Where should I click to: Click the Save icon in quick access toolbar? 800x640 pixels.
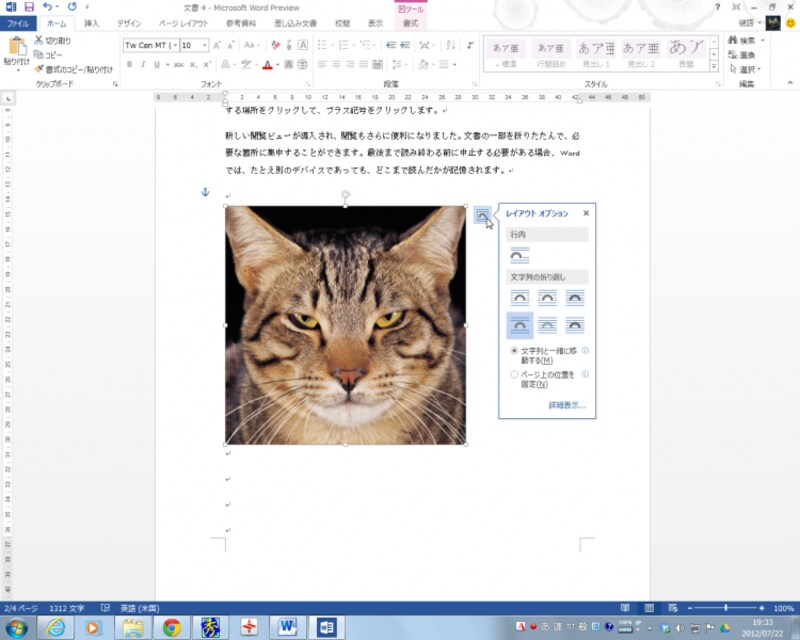[29, 7]
